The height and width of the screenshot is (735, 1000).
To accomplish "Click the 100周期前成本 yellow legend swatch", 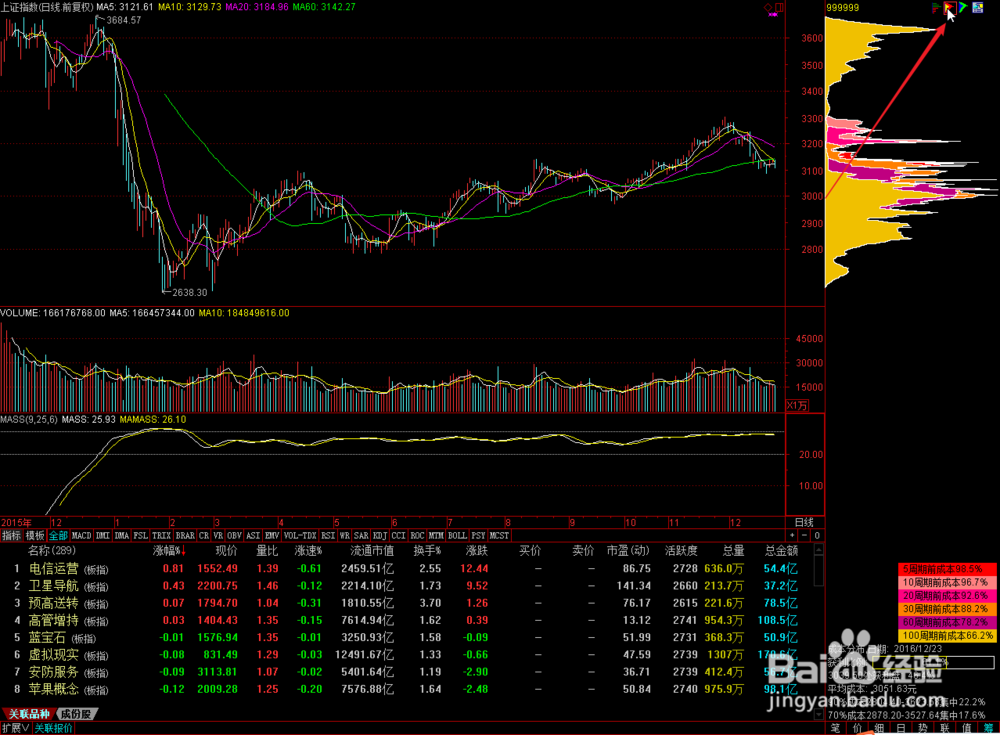I will coord(947,636).
